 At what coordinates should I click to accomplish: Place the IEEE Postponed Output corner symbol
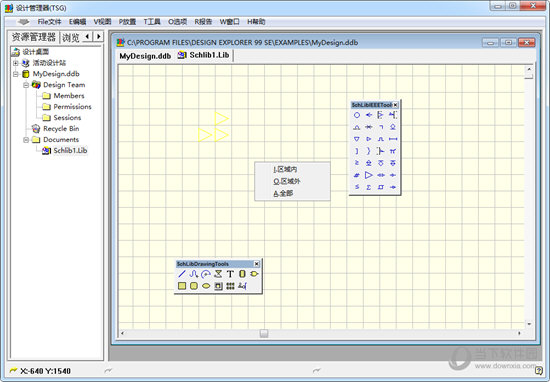pyautogui.click(x=381, y=127)
